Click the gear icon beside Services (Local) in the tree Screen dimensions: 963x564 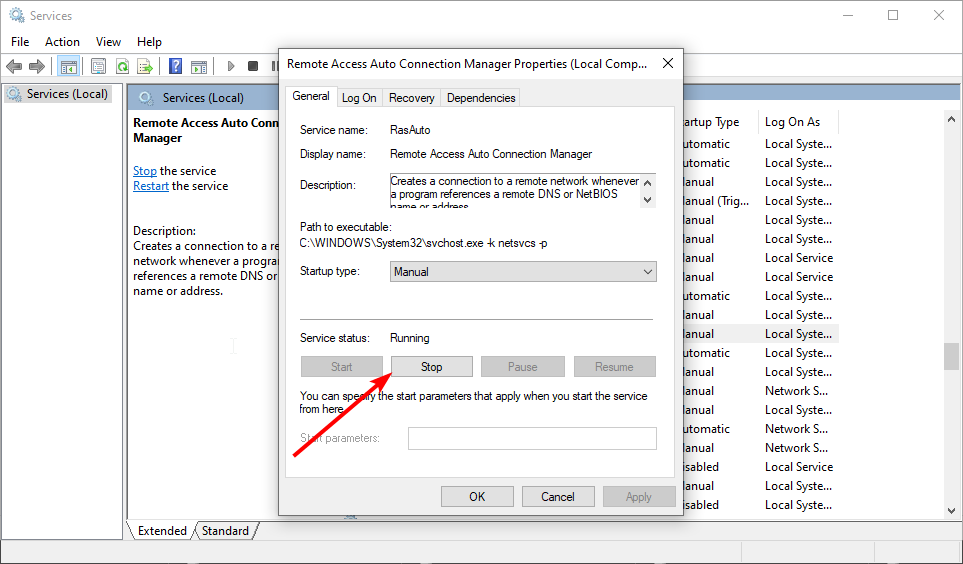14,94
